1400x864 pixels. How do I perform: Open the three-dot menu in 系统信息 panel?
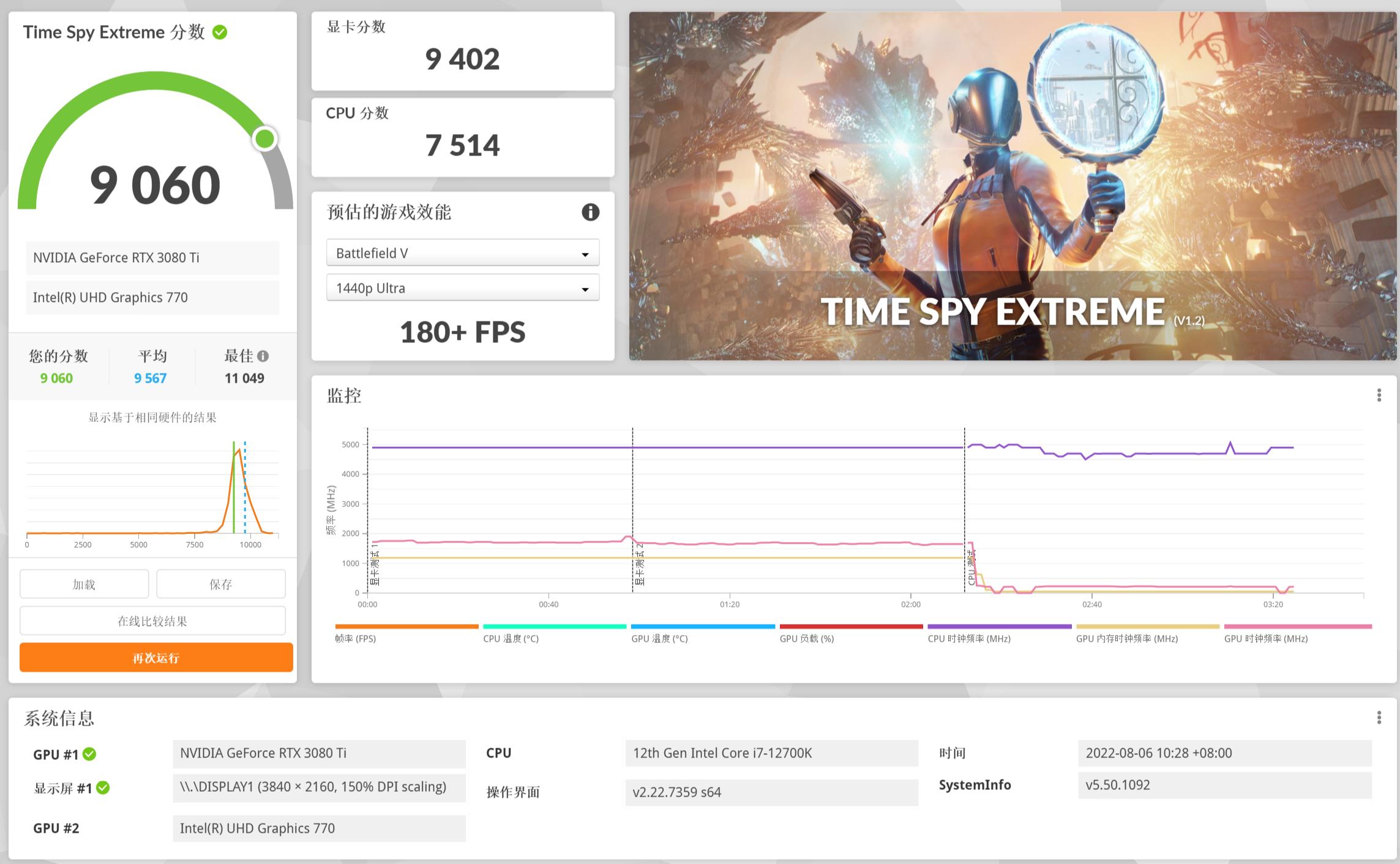click(x=1379, y=718)
